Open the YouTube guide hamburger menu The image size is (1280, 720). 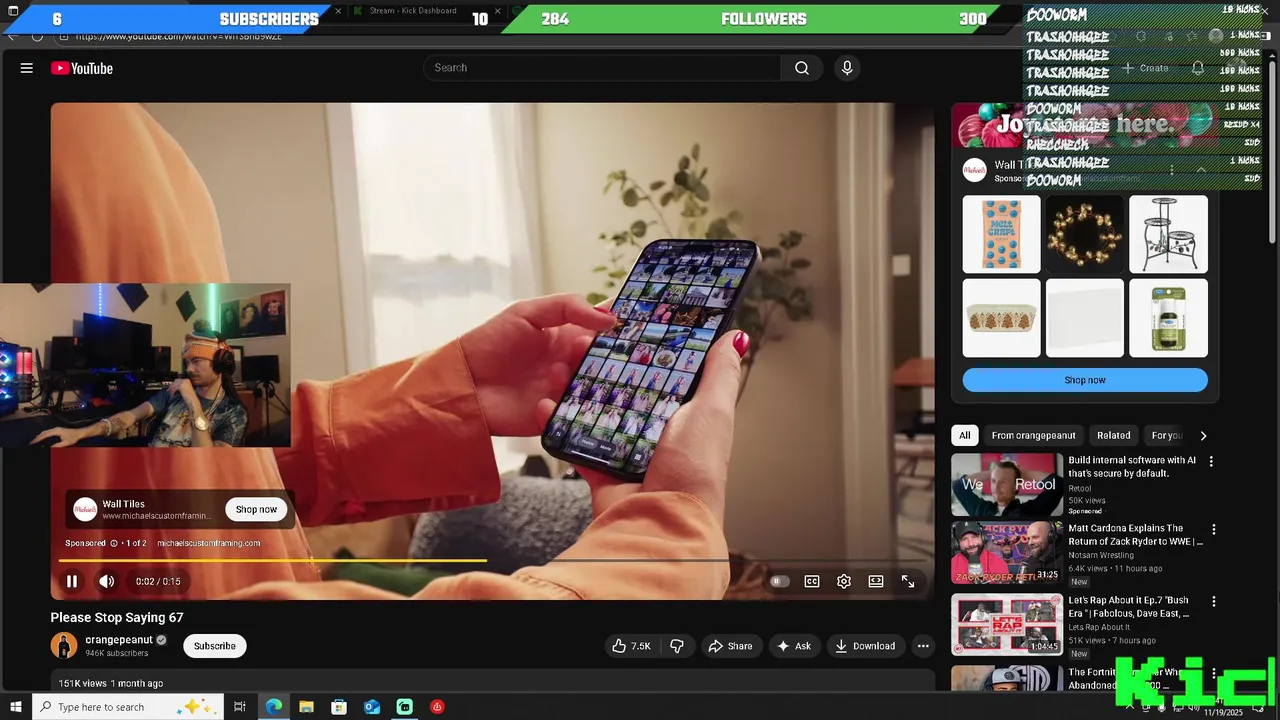(27, 68)
